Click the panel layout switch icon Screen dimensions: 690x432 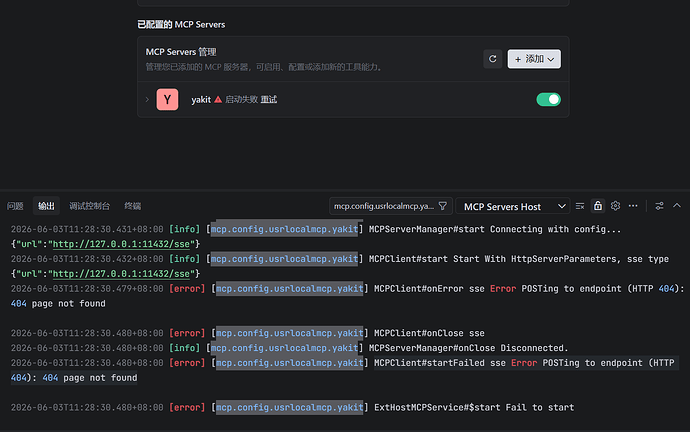click(659, 206)
